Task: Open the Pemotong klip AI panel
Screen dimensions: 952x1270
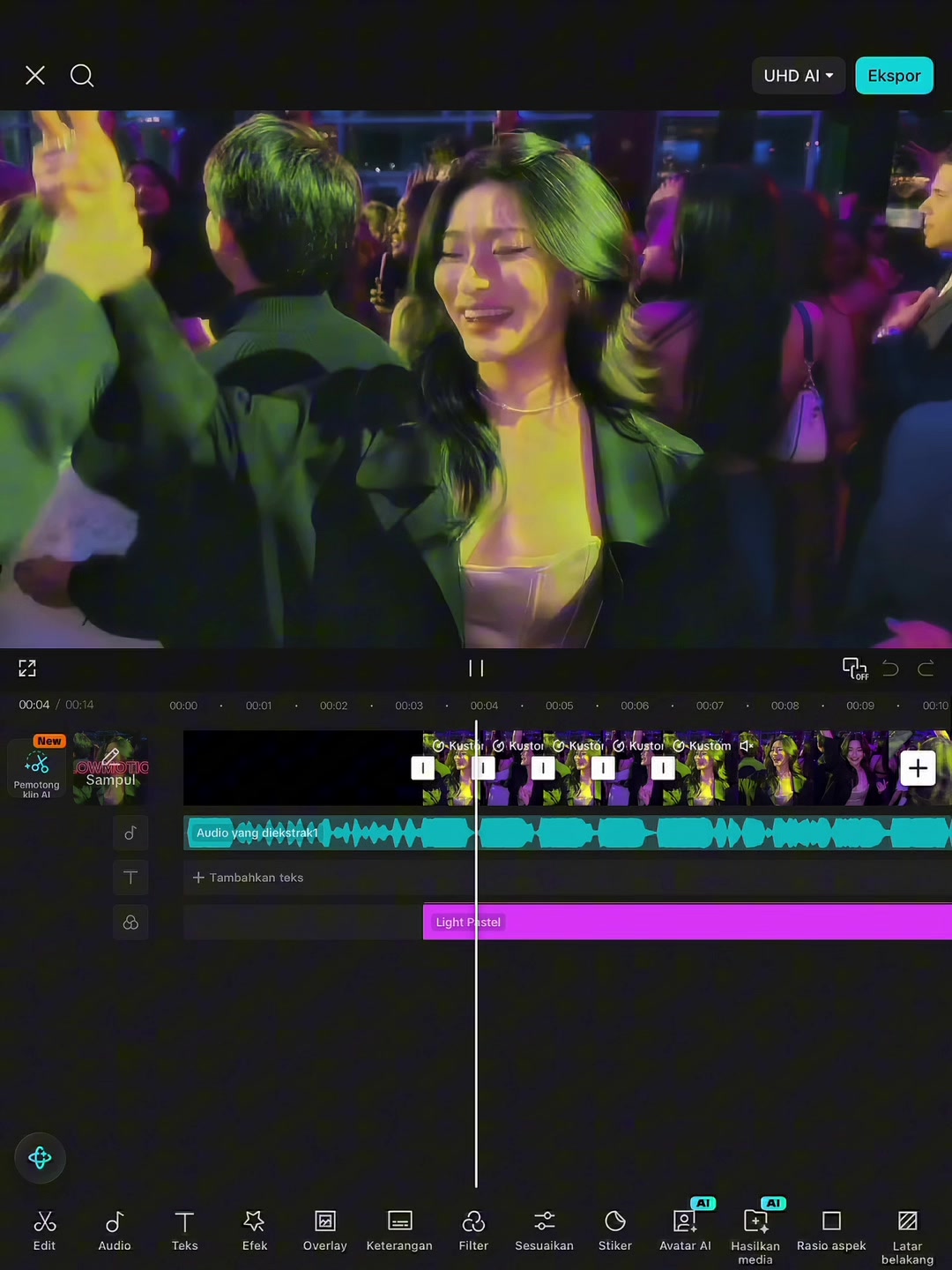Action: (37, 767)
